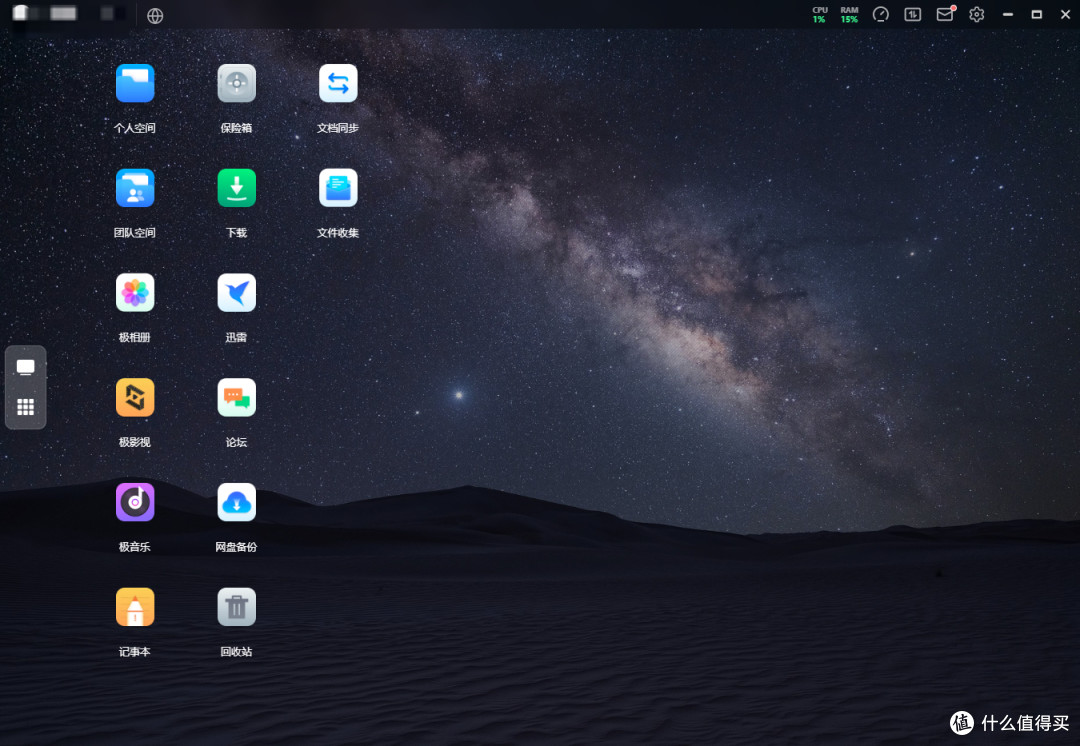
Task: Launch the 文件收集 file collection app
Action: (338, 188)
